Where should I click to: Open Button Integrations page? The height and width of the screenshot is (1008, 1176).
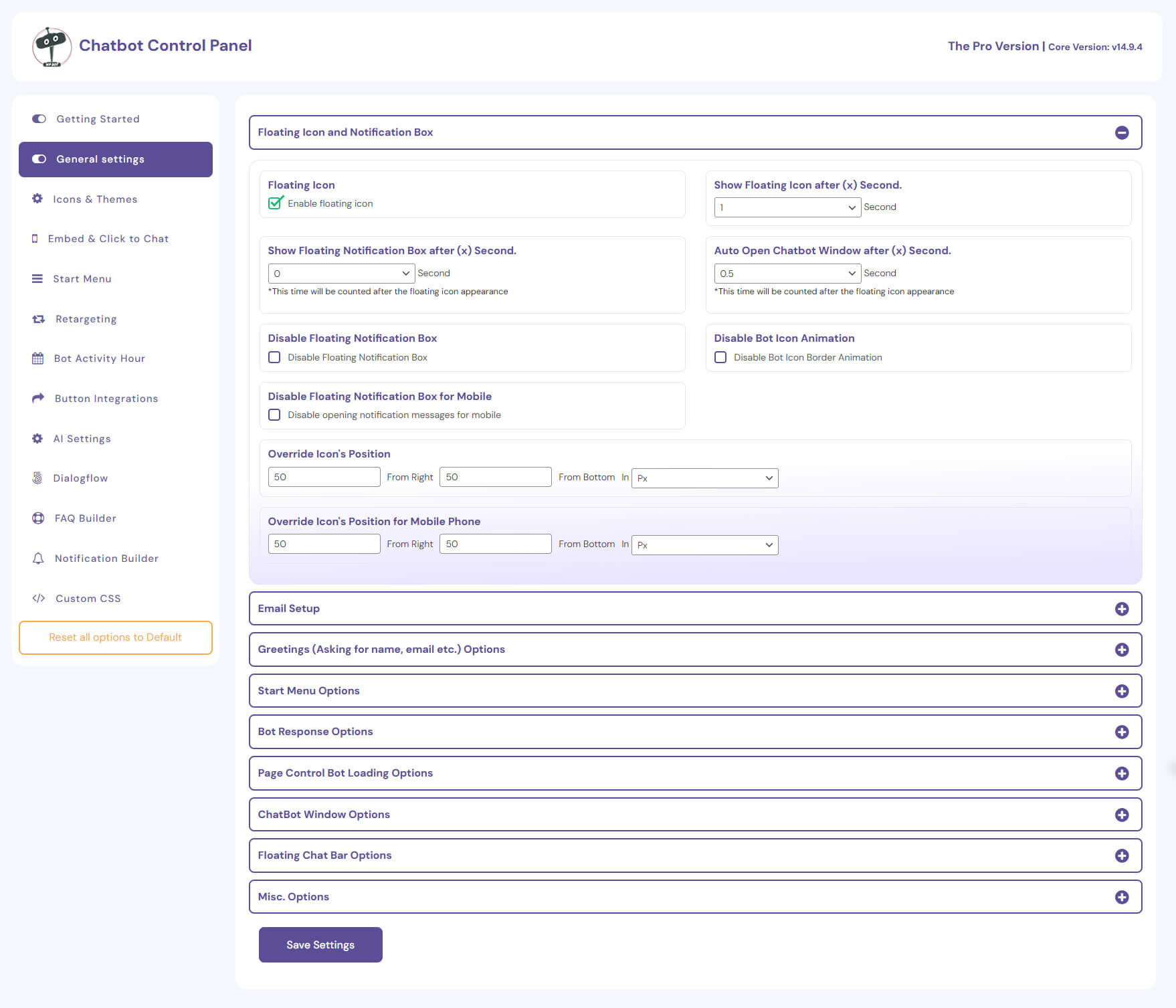116,399
